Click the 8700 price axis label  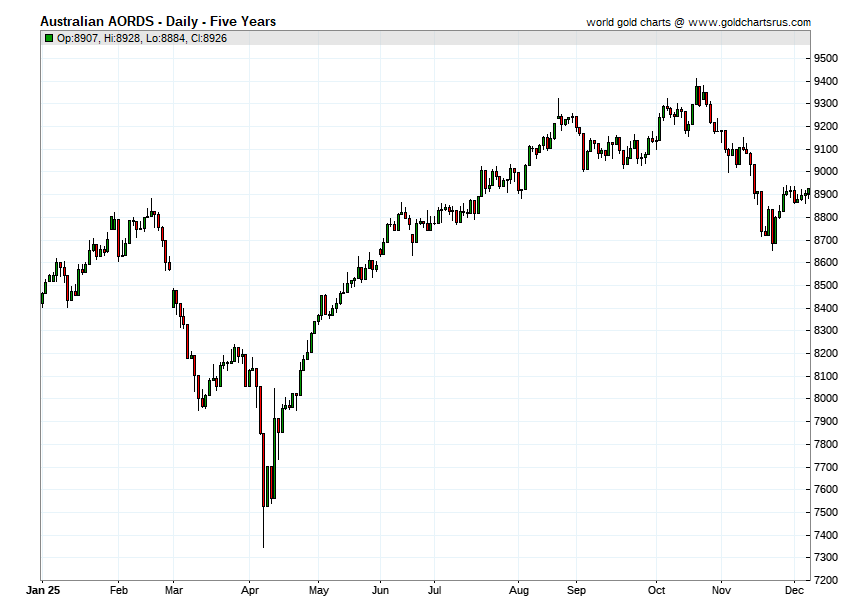pos(826,240)
